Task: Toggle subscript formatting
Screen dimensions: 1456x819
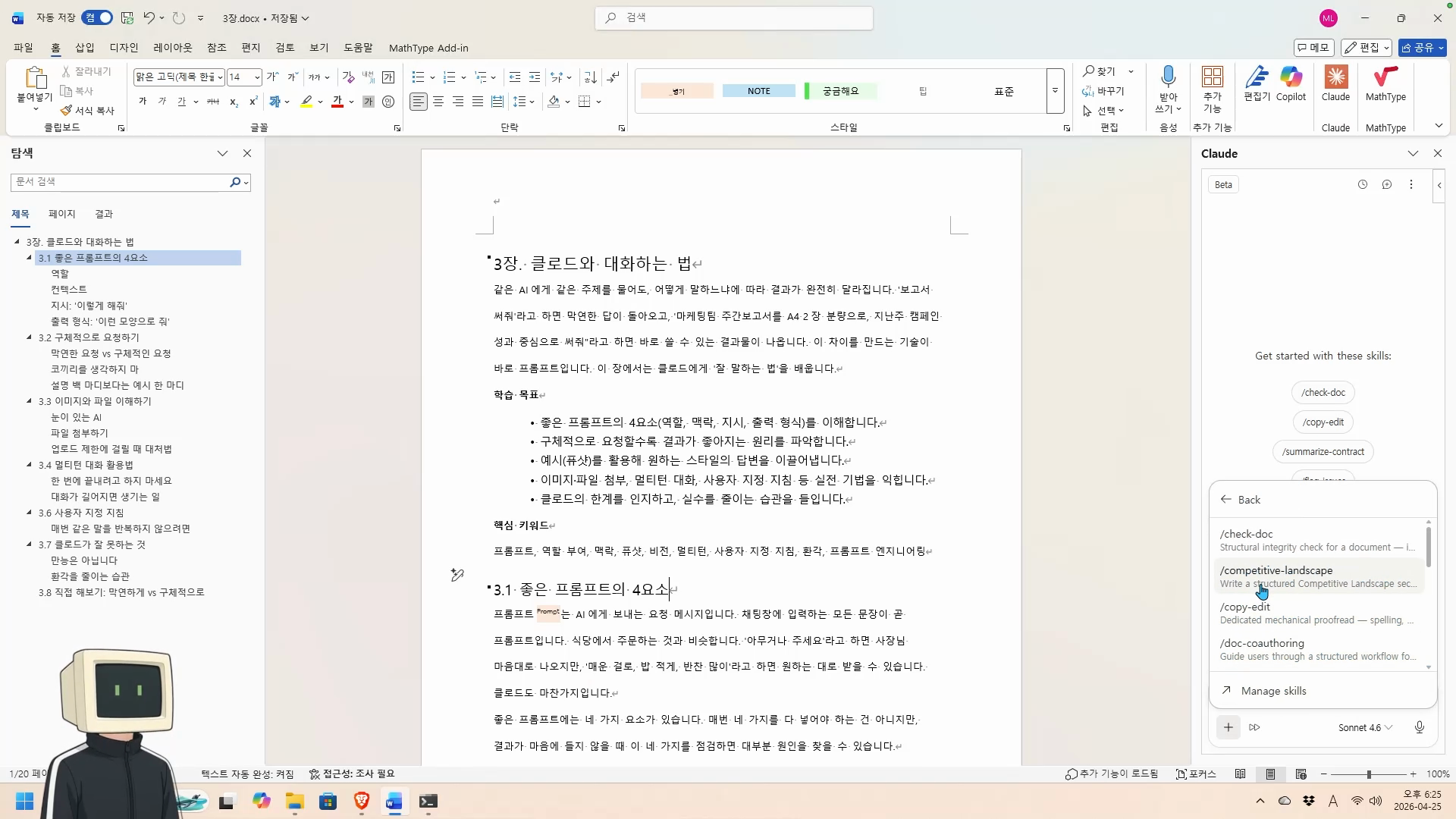Action: point(234,102)
